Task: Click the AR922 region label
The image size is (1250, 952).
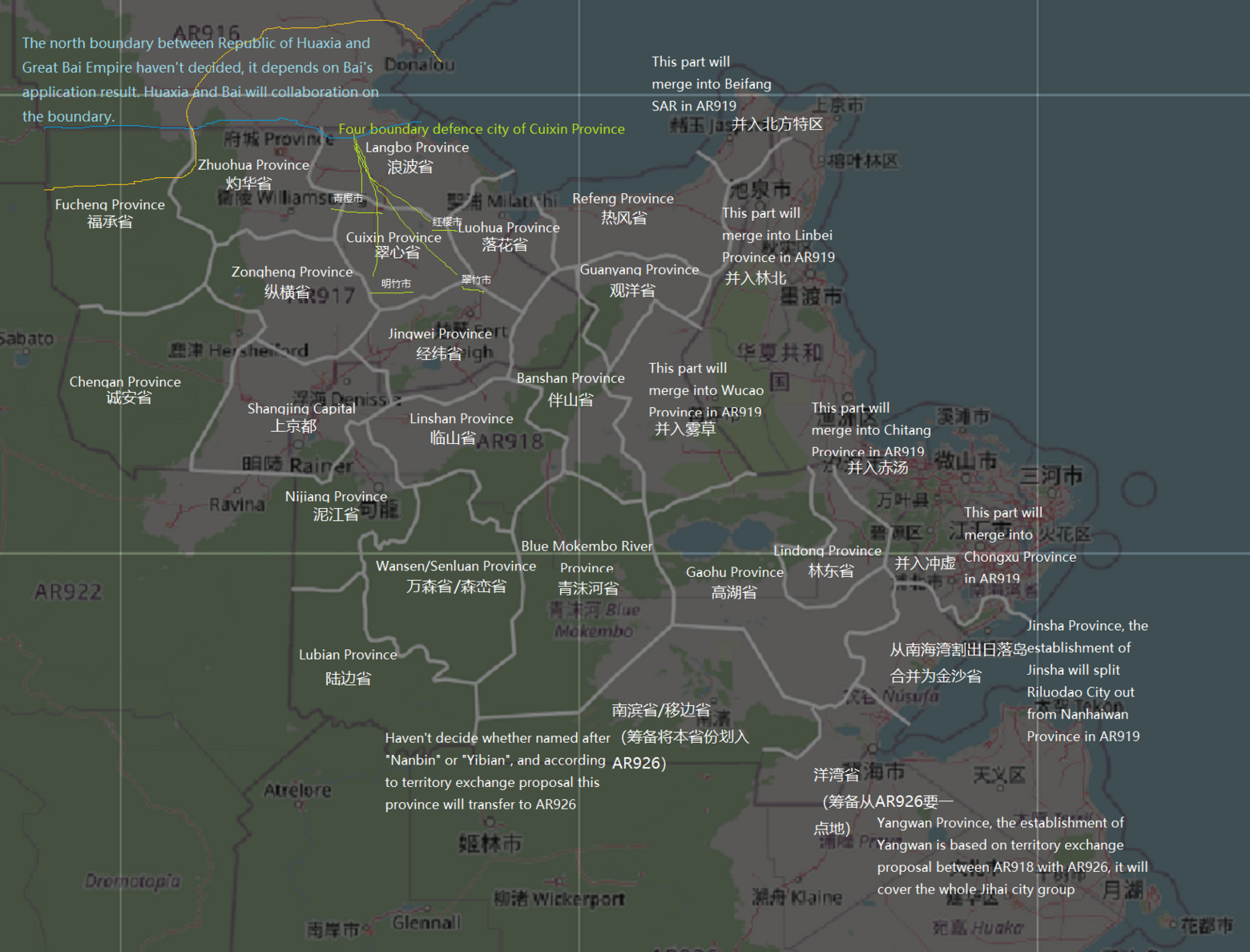Action: click(x=67, y=591)
